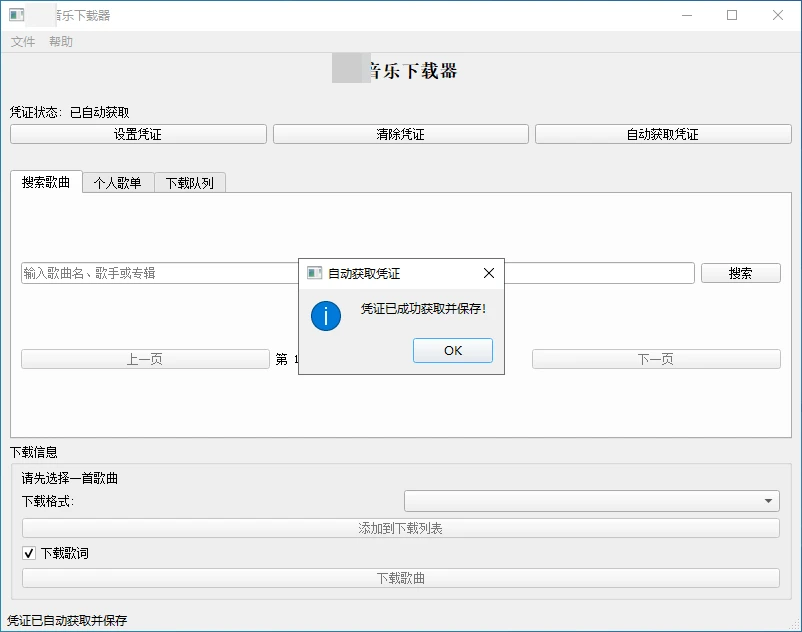Go to 下一页 of results
This screenshot has width=802, height=632.
click(x=655, y=359)
